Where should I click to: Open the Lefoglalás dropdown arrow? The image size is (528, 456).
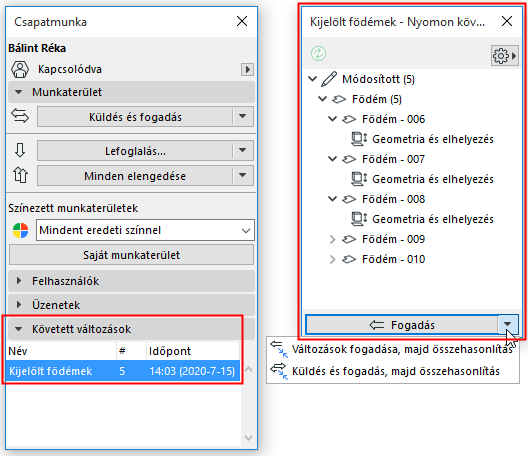[x=243, y=151]
